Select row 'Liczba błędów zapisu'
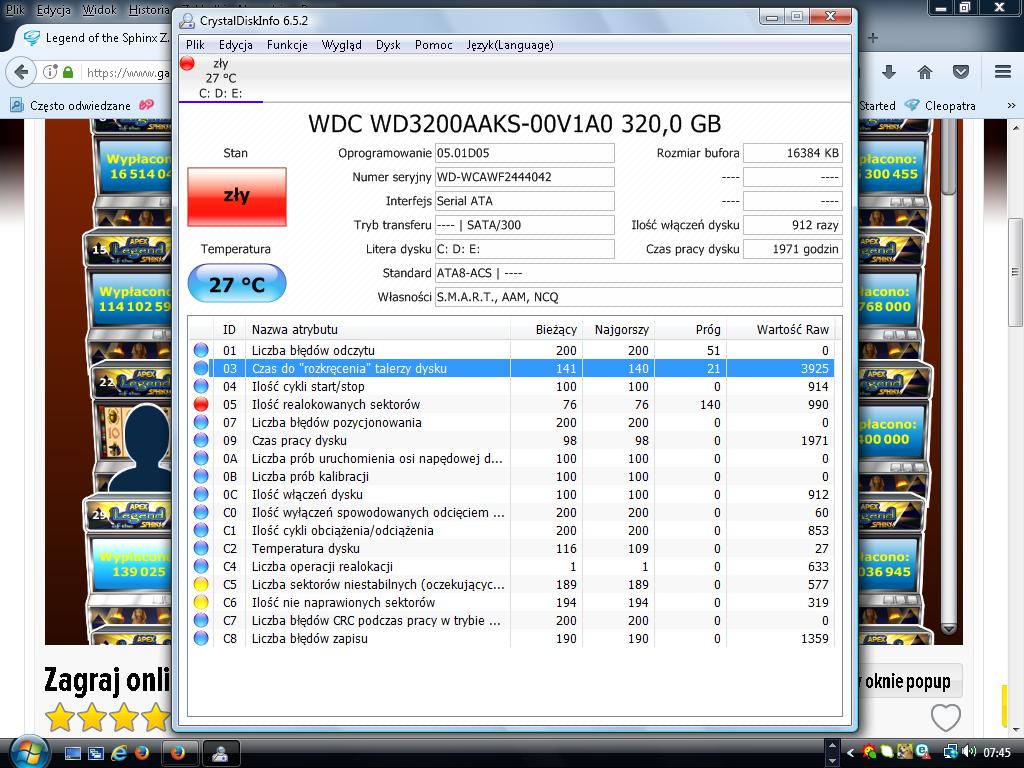 (511, 639)
